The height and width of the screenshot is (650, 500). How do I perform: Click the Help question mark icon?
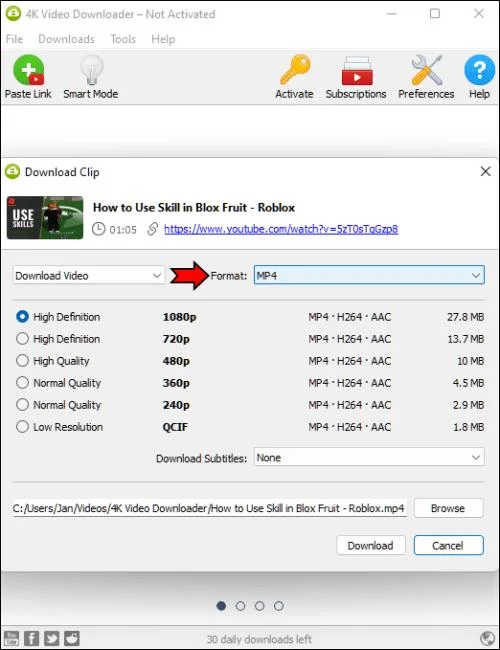pyautogui.click(x=479, y=70)
